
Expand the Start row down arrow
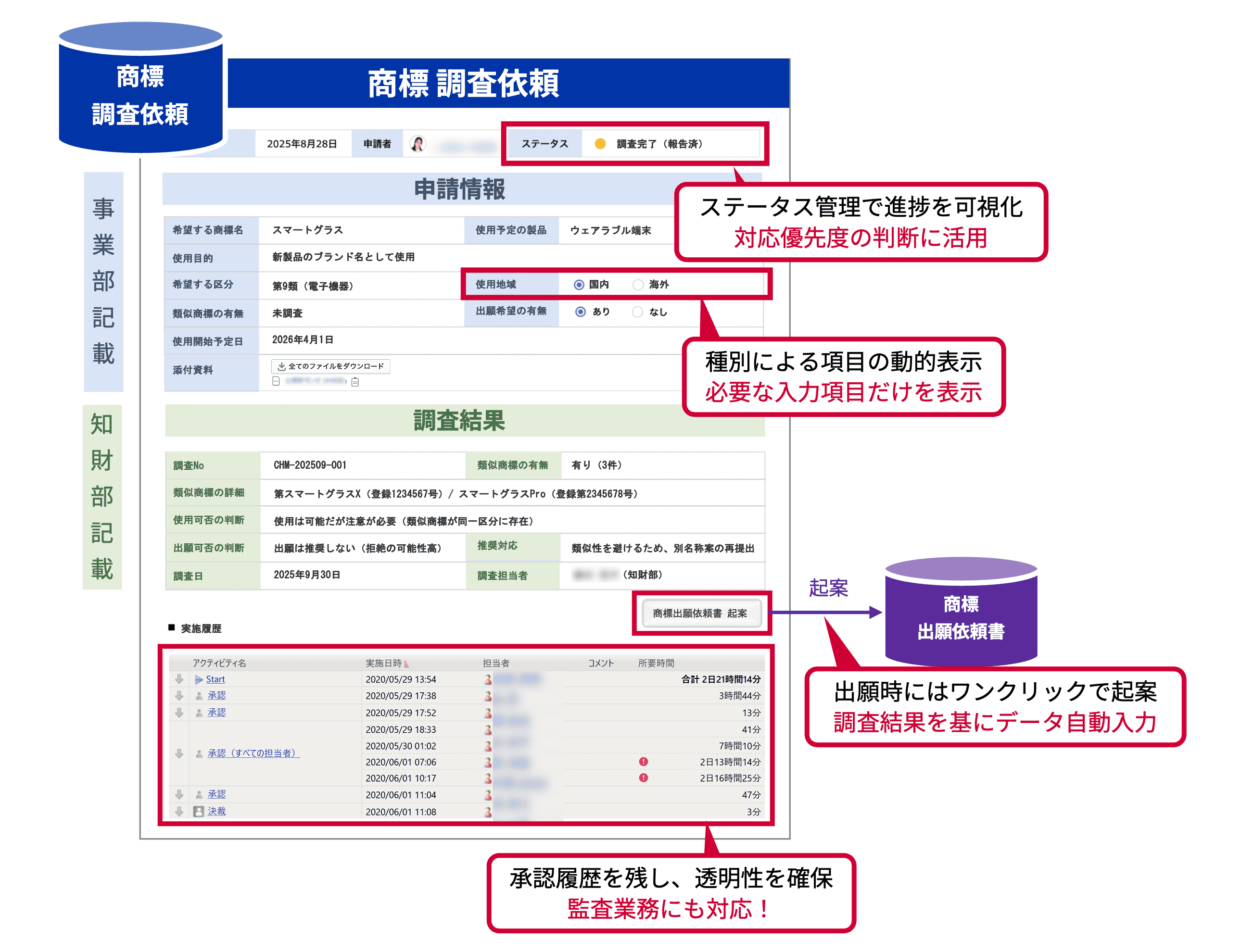tap(179, 679)
